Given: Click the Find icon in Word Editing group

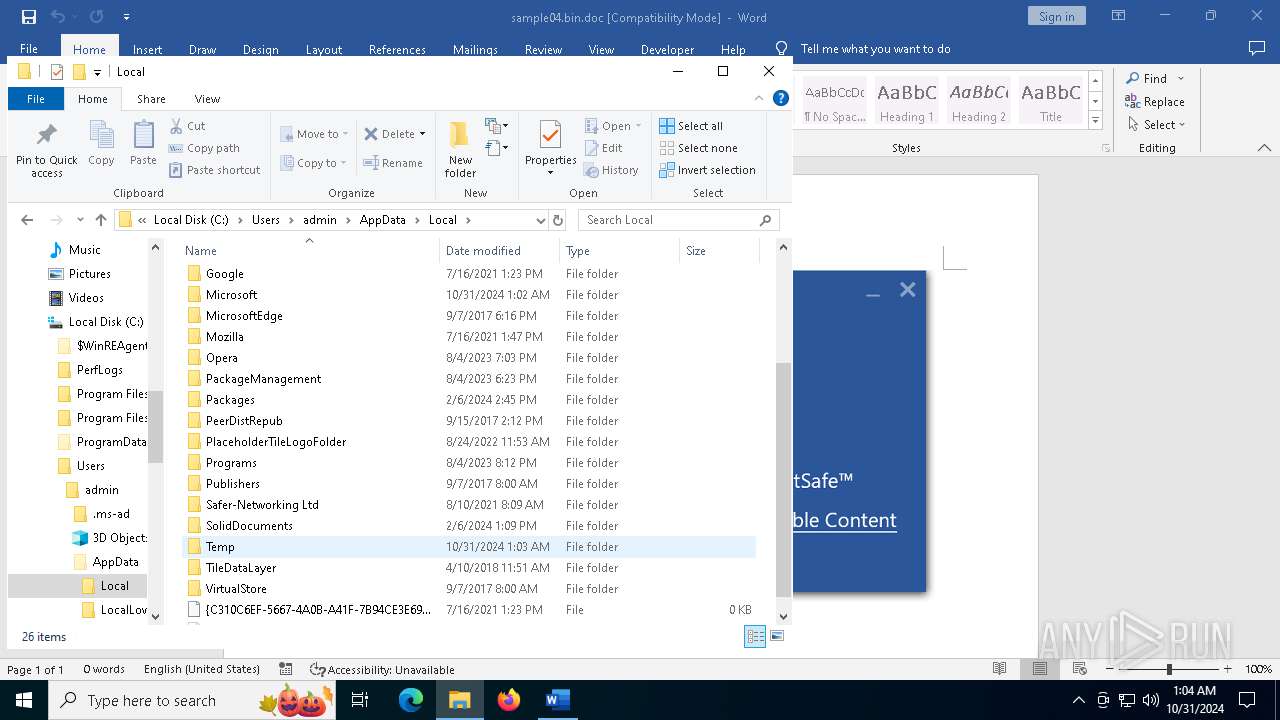Looking at the screenshot, I should tap(1133, 78).
